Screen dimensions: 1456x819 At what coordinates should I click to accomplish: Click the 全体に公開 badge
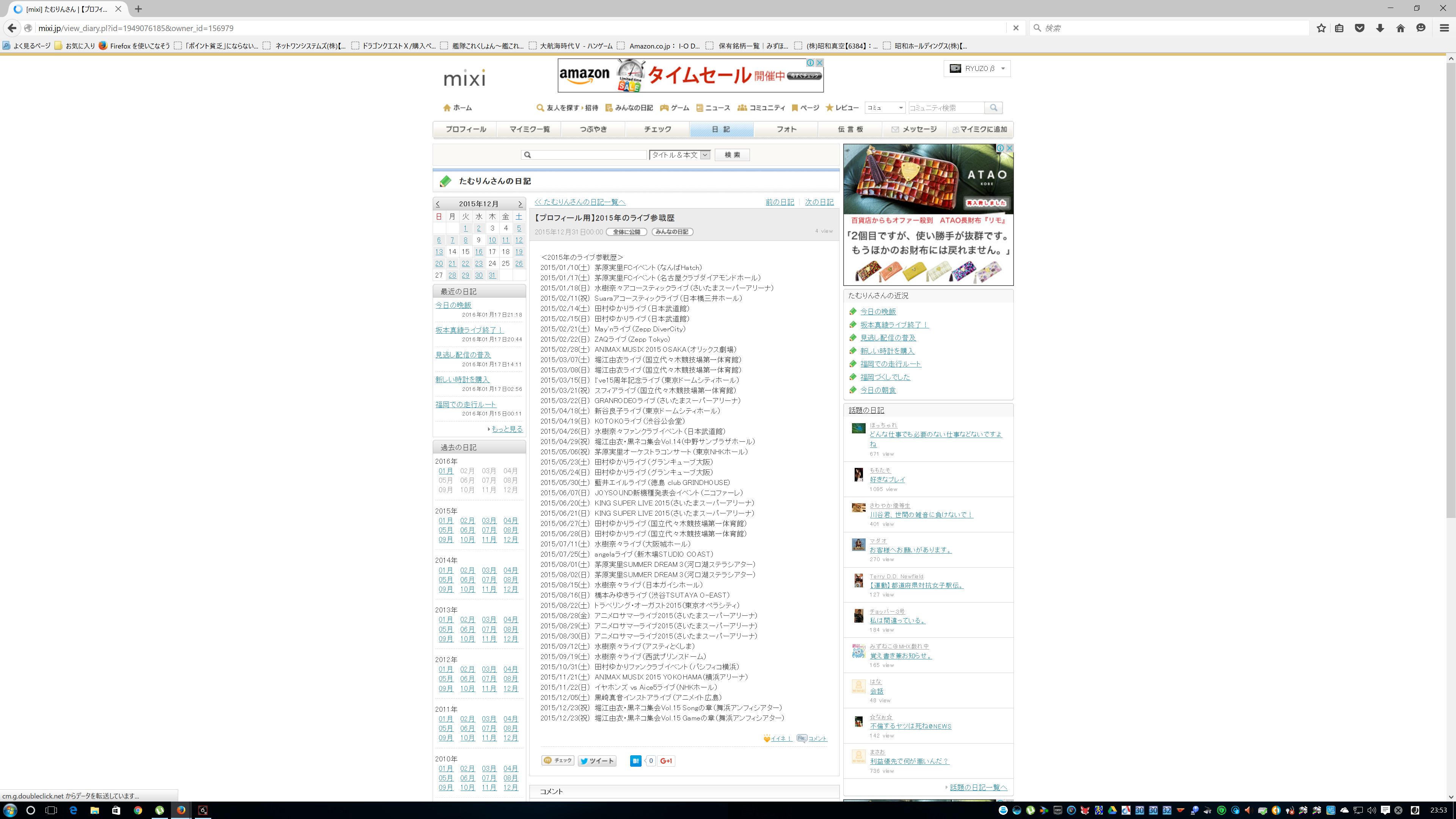point(626,232)
